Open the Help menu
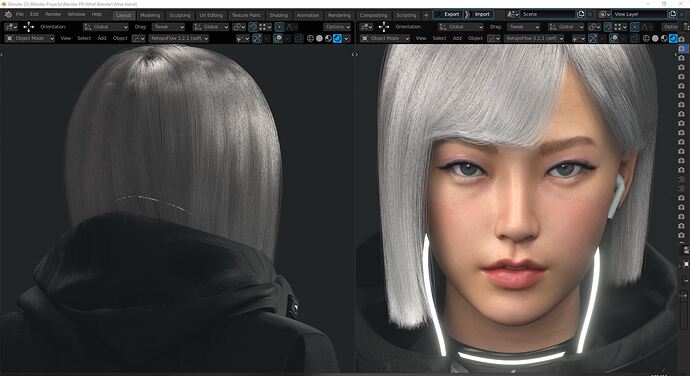The height and width of the screenshot is (376, 690). point(97,14)
